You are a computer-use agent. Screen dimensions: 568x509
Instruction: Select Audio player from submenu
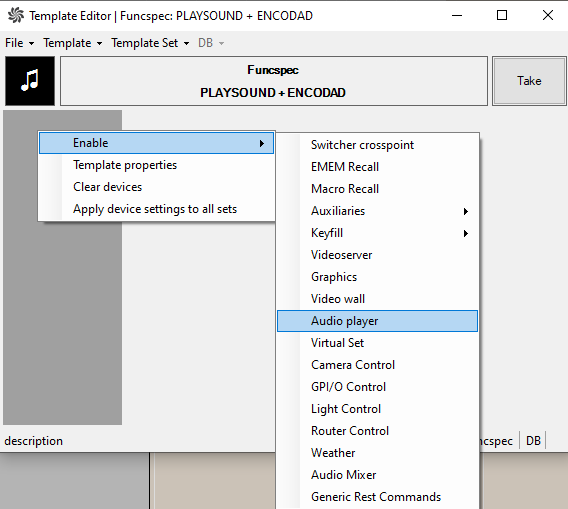(377, 321)
